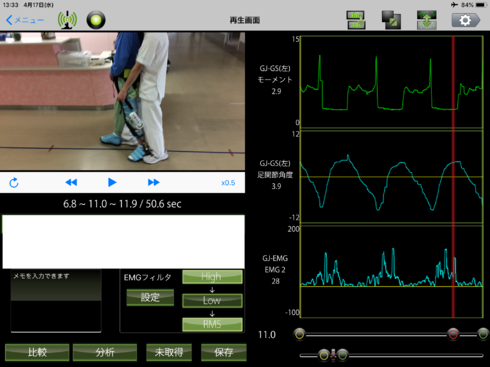Viewport: 490px width, 367px height.
Task: Click left yellow knob on lower slider
Action: 324,355
